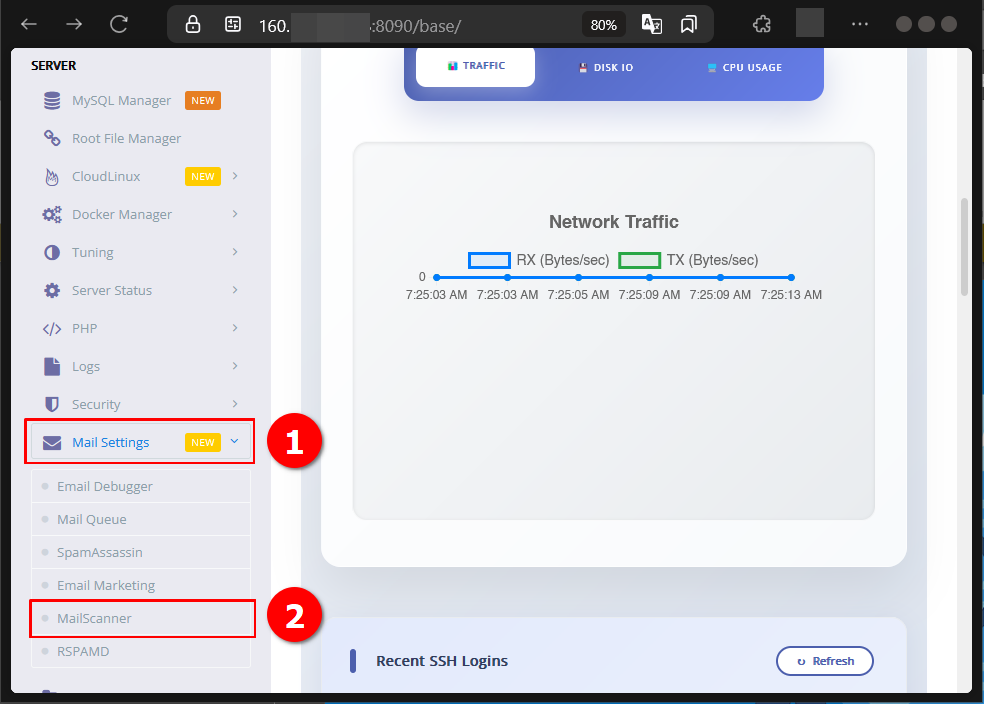Expand the CloudLinux submenu chevron
This screenshot has height=704, width=984.
(x=235, y=176)
